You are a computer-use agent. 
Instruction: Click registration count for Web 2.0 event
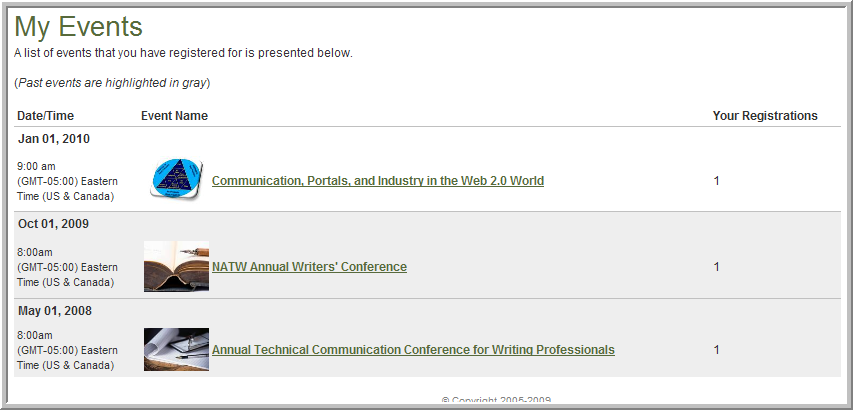[716, 181]
